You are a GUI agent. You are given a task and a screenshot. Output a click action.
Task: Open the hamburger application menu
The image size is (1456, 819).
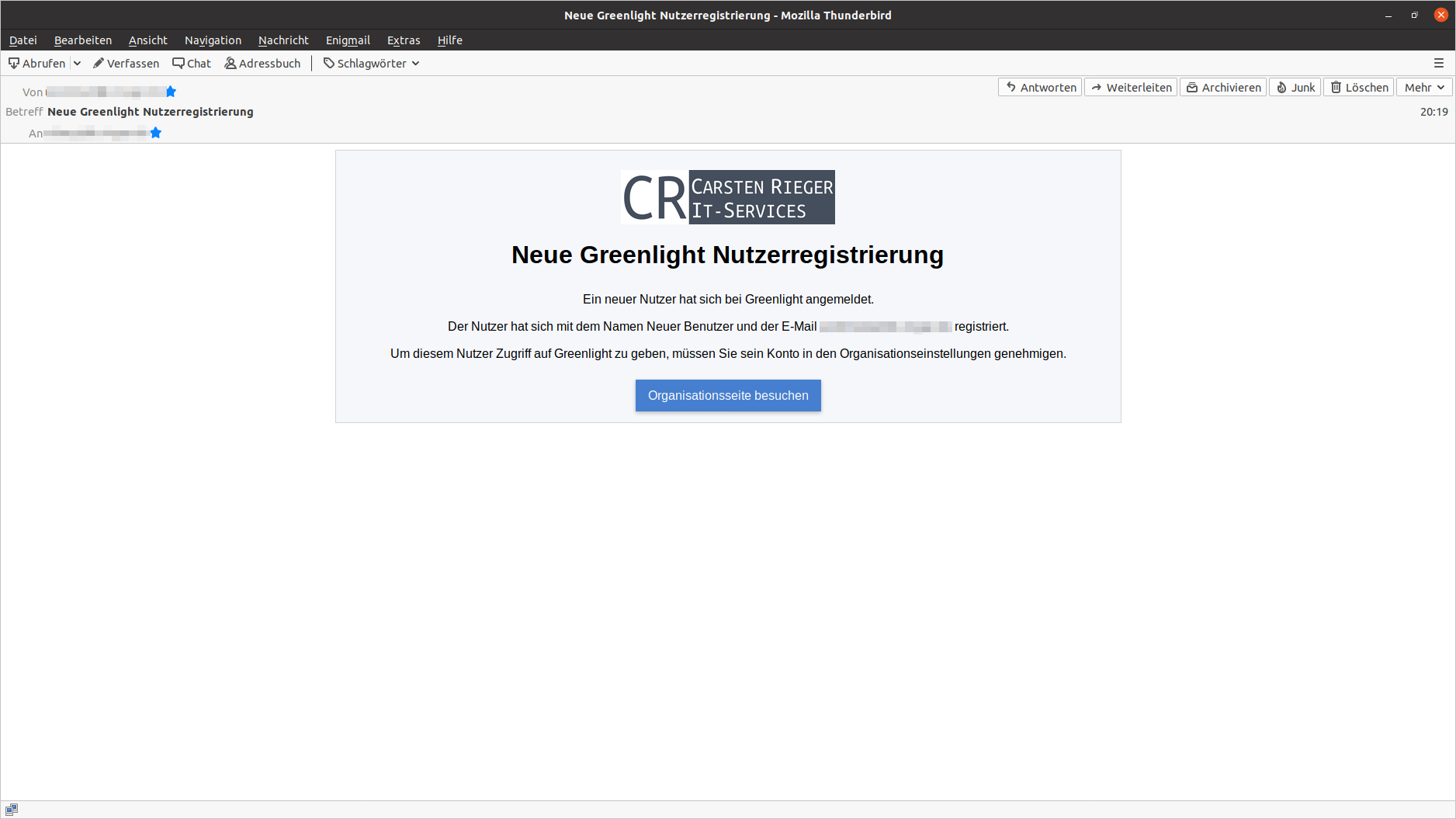(1439, 63)
